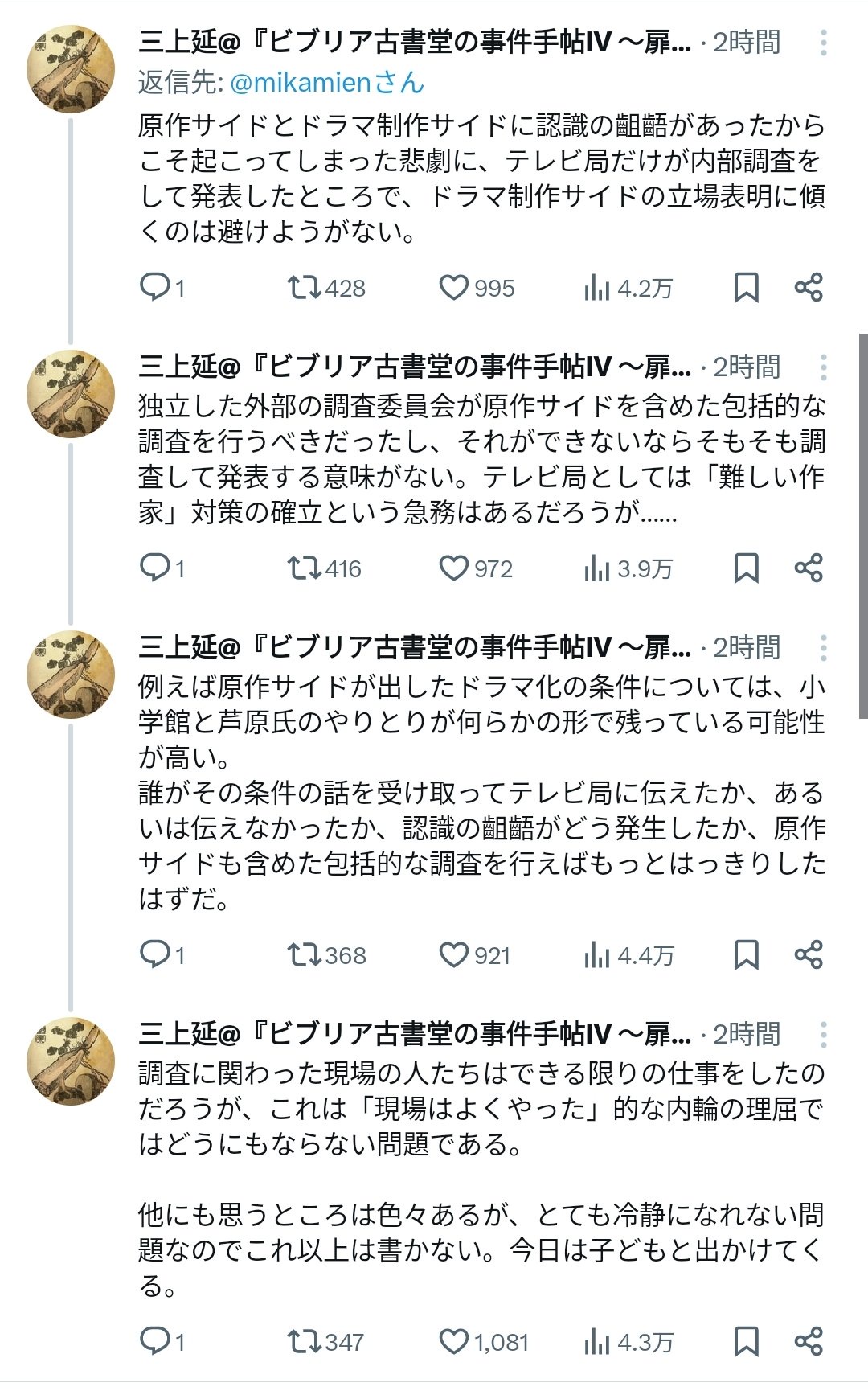The height and width of the screenshot is (1395, 868).
Task: Open reply on the 921-likes tweet
Action: (x=154, y=955)
